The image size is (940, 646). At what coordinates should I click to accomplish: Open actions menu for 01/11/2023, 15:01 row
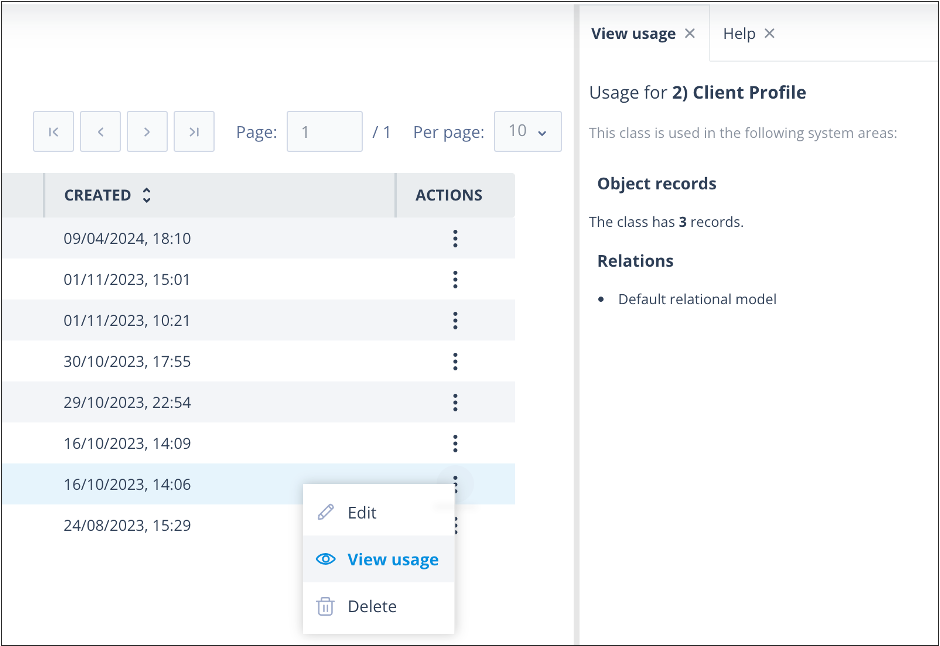pos(455,279)
